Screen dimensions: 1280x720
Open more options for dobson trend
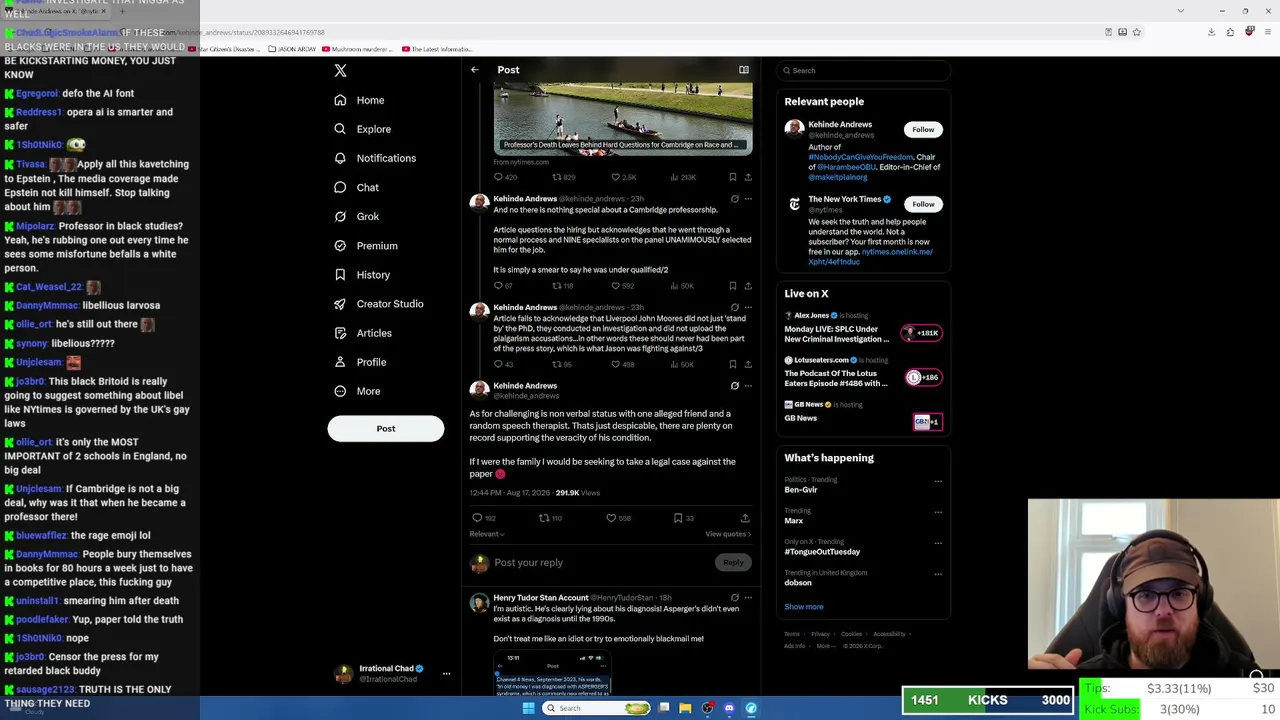(x=938, y=574)
